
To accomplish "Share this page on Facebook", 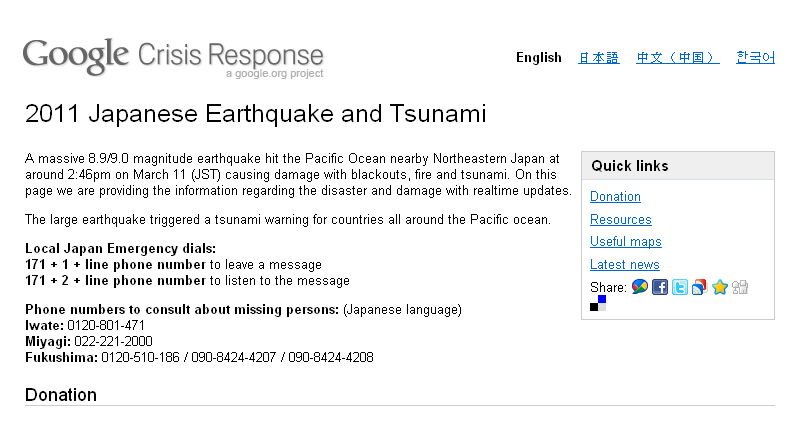I will pyautogui.click(x=660, y=287).
